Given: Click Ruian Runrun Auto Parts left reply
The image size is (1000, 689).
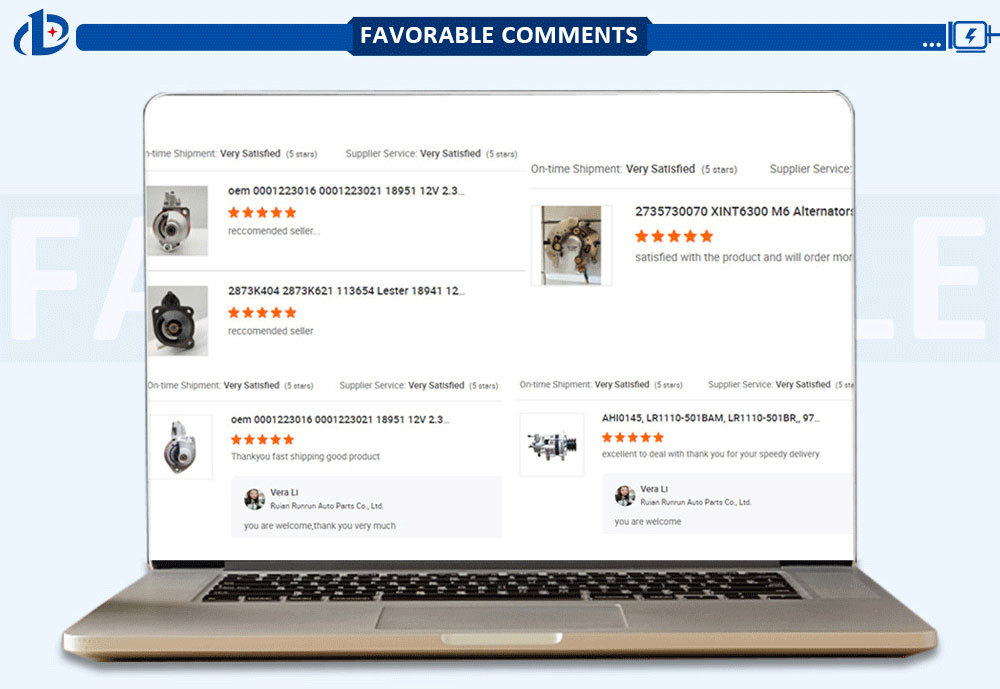Looking at the screenshot, I should point(327,506).
